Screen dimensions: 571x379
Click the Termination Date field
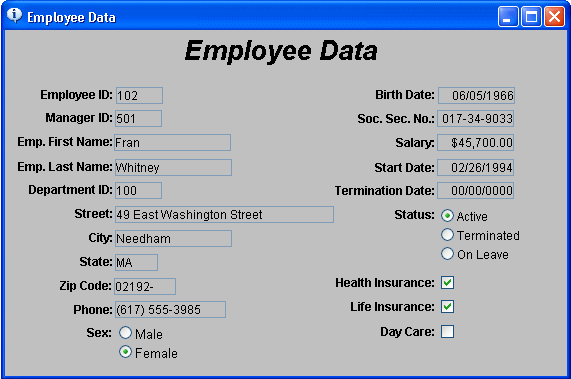coord(476,190)
